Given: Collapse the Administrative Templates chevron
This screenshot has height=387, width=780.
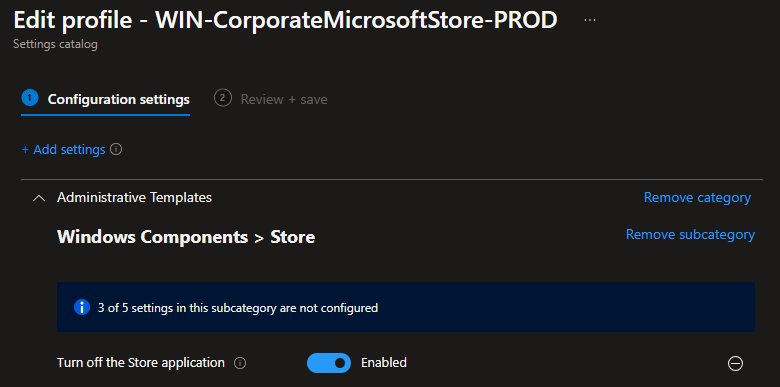Looking at the screenshot, I should tap(38, 198).
